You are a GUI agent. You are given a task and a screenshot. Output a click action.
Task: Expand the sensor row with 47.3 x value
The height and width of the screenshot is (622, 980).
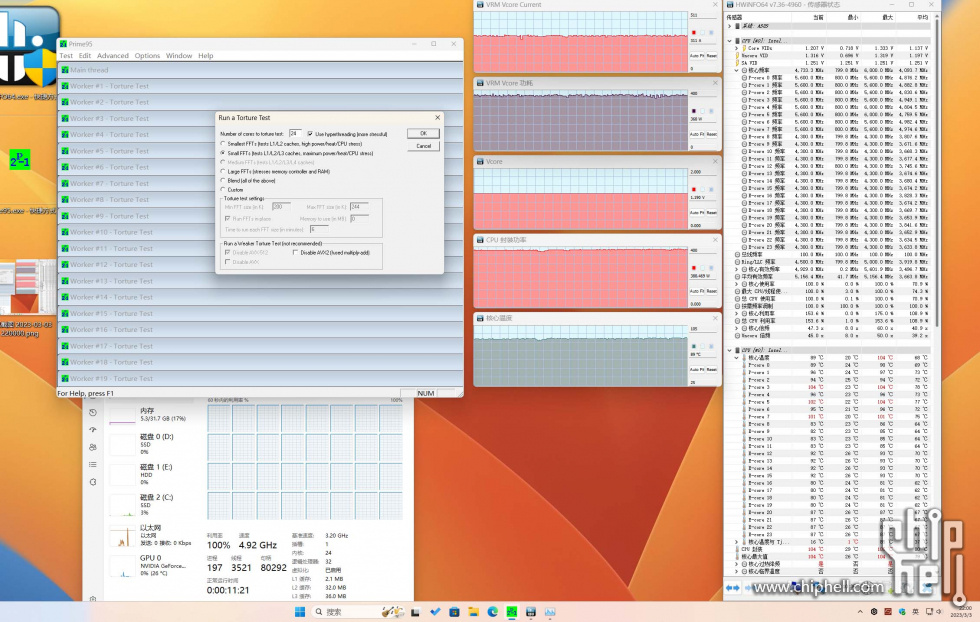(737, 328)
